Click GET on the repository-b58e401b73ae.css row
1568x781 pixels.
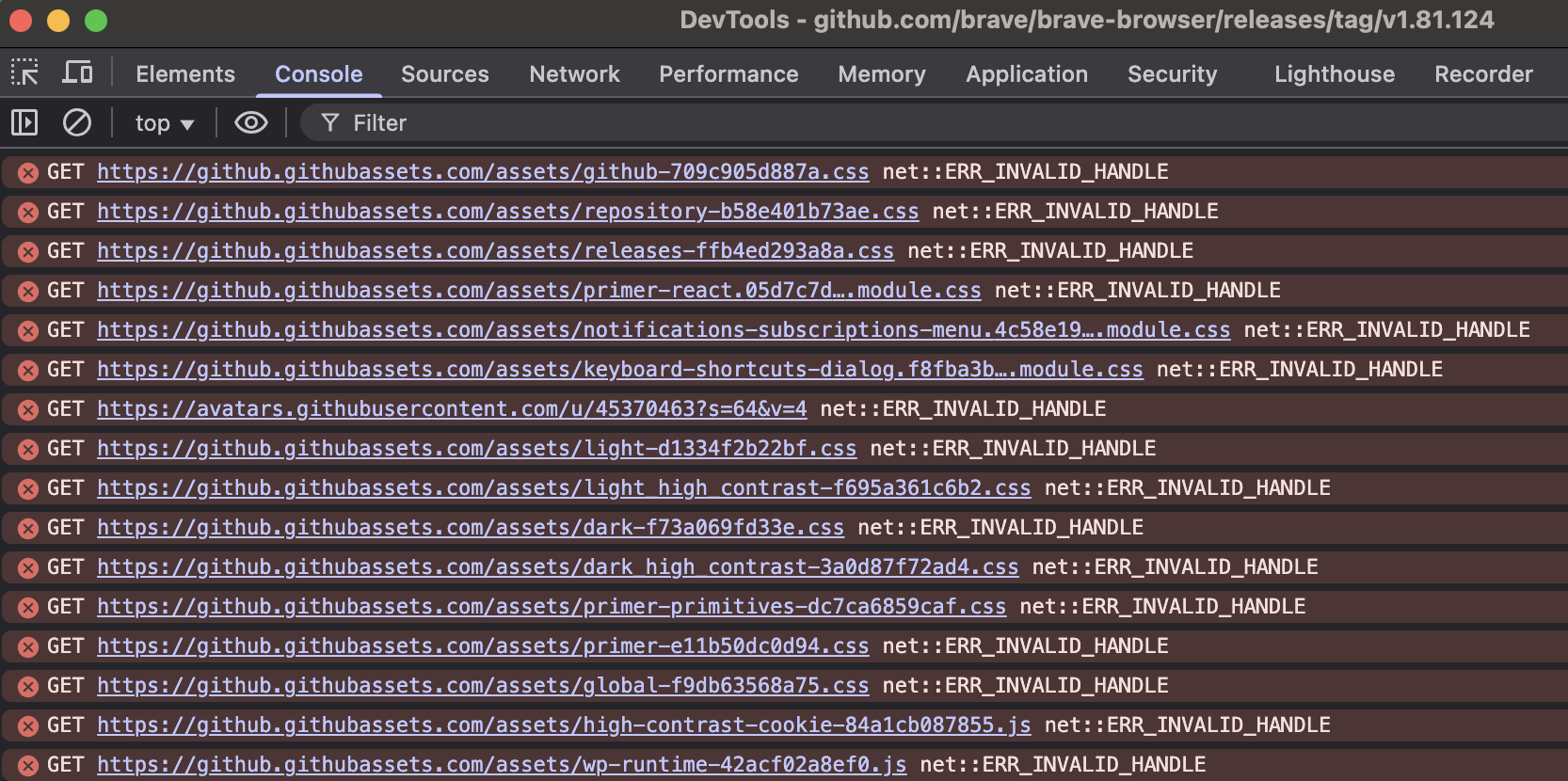[65, 212]
